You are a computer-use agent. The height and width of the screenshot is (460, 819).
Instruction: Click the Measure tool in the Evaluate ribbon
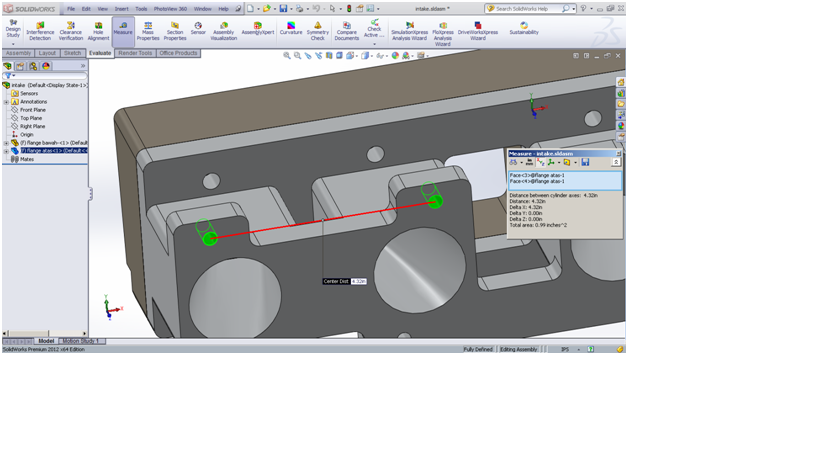tap(123, 28)
